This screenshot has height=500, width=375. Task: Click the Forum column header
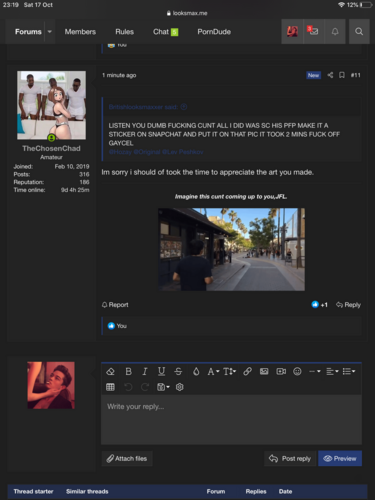coord(216,491)
